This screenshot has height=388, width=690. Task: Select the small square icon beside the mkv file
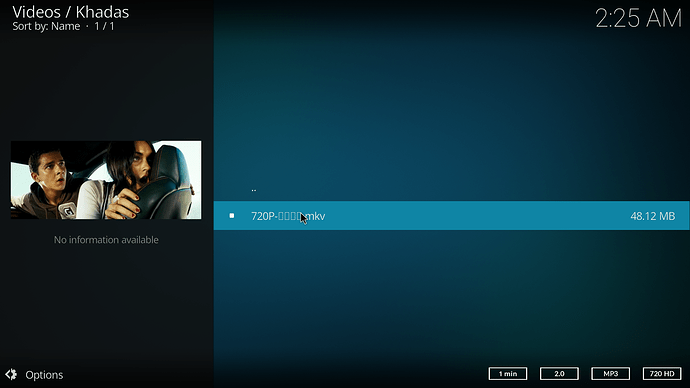[x=231, y=216]
